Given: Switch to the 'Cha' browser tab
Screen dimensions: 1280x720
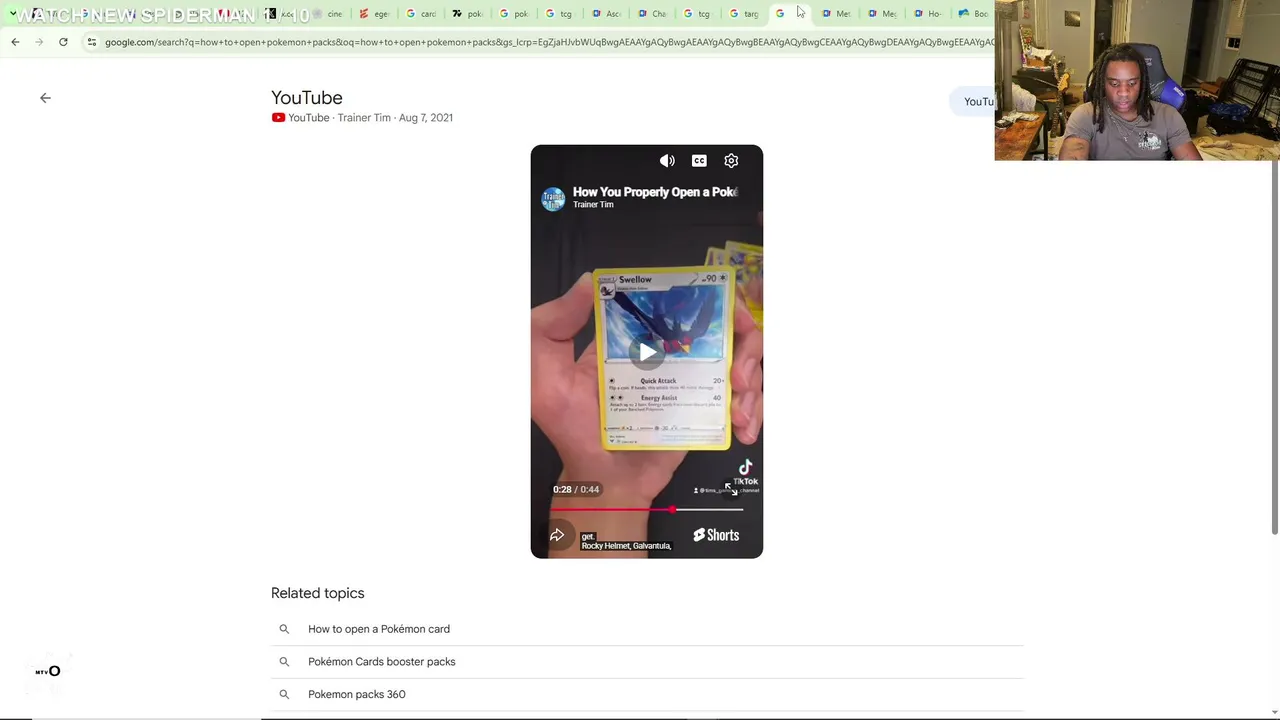Looking at the screenshot, I should [652, 14].
